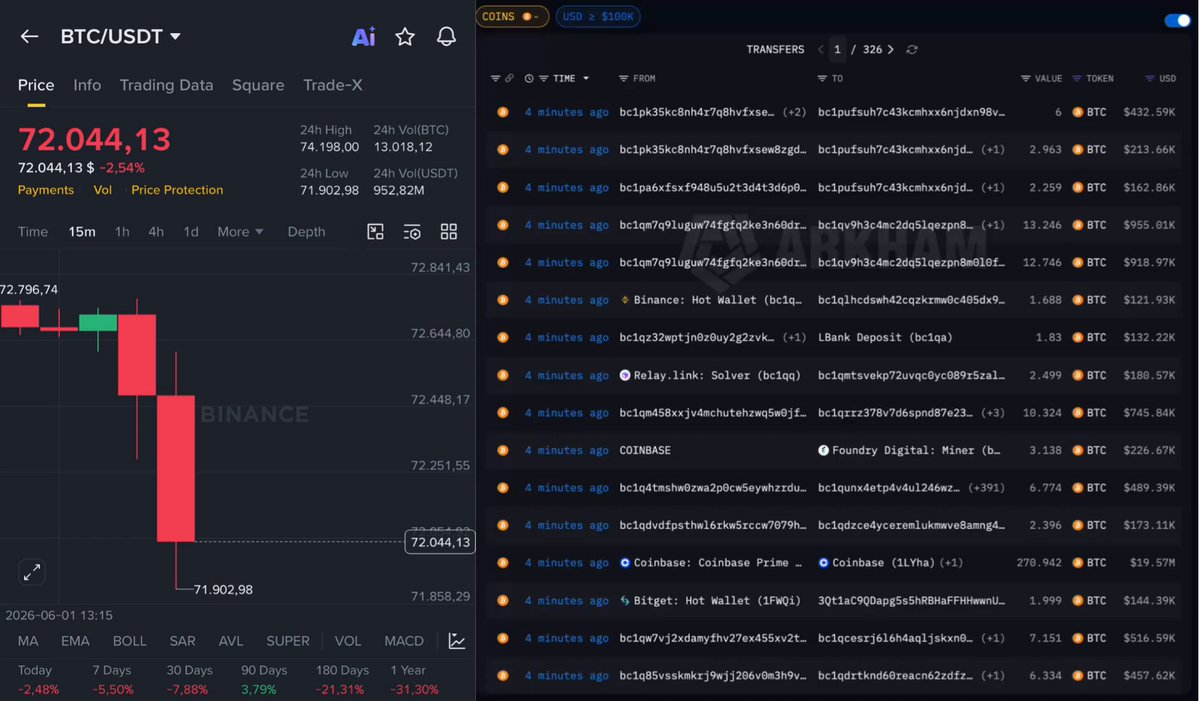Screen dimensions: 1199x701
Task: Click Bitcoin chain icon on $19.57M row
Action: pos(502,563)
